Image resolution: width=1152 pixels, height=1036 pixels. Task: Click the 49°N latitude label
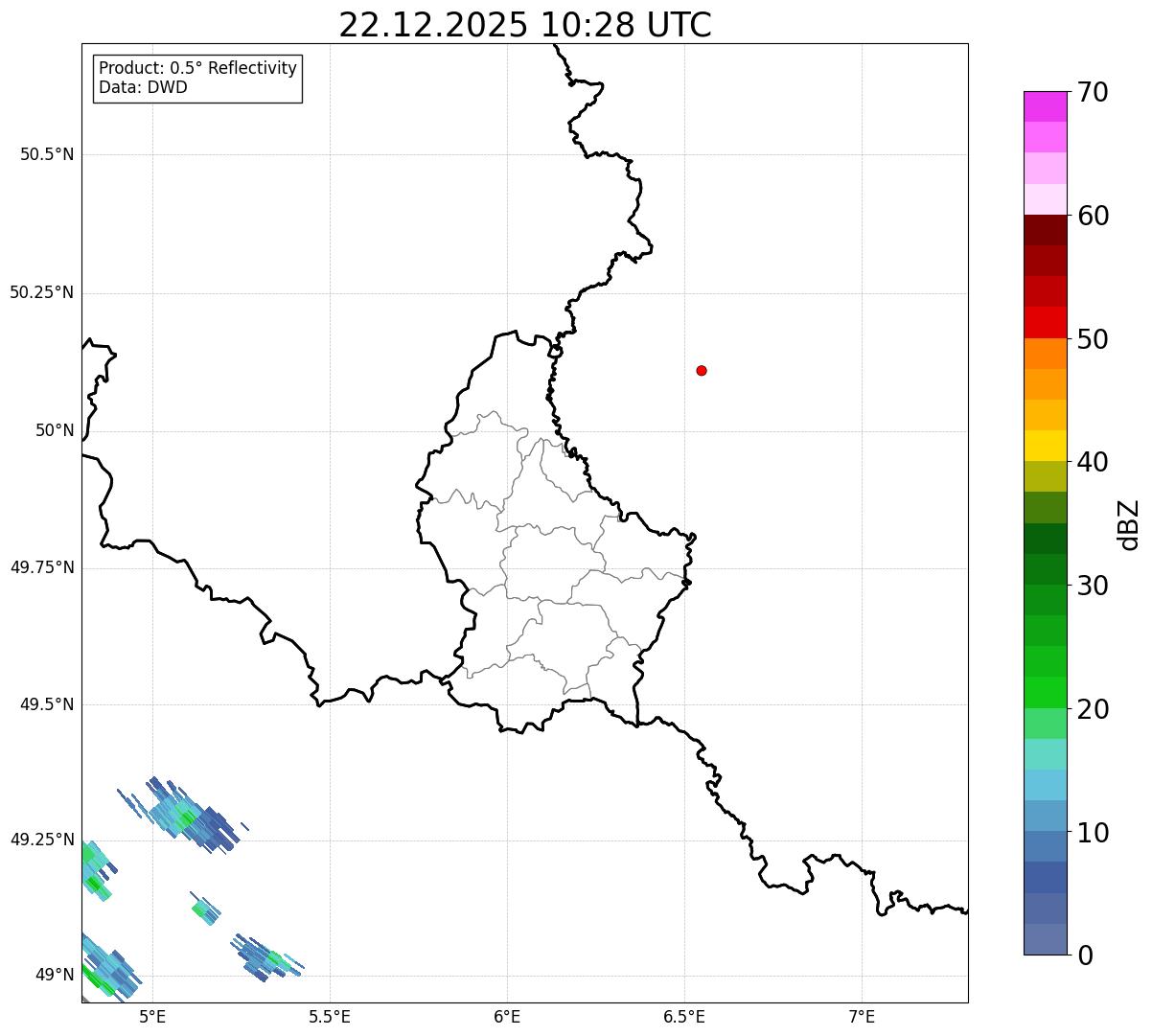(55, 975)
